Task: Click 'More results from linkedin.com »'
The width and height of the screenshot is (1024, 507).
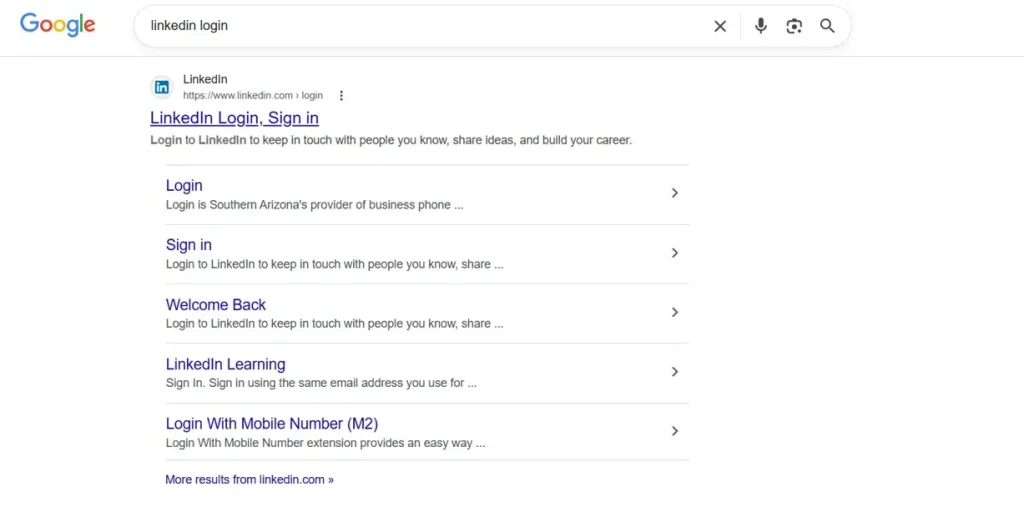Action: (249, 480)
